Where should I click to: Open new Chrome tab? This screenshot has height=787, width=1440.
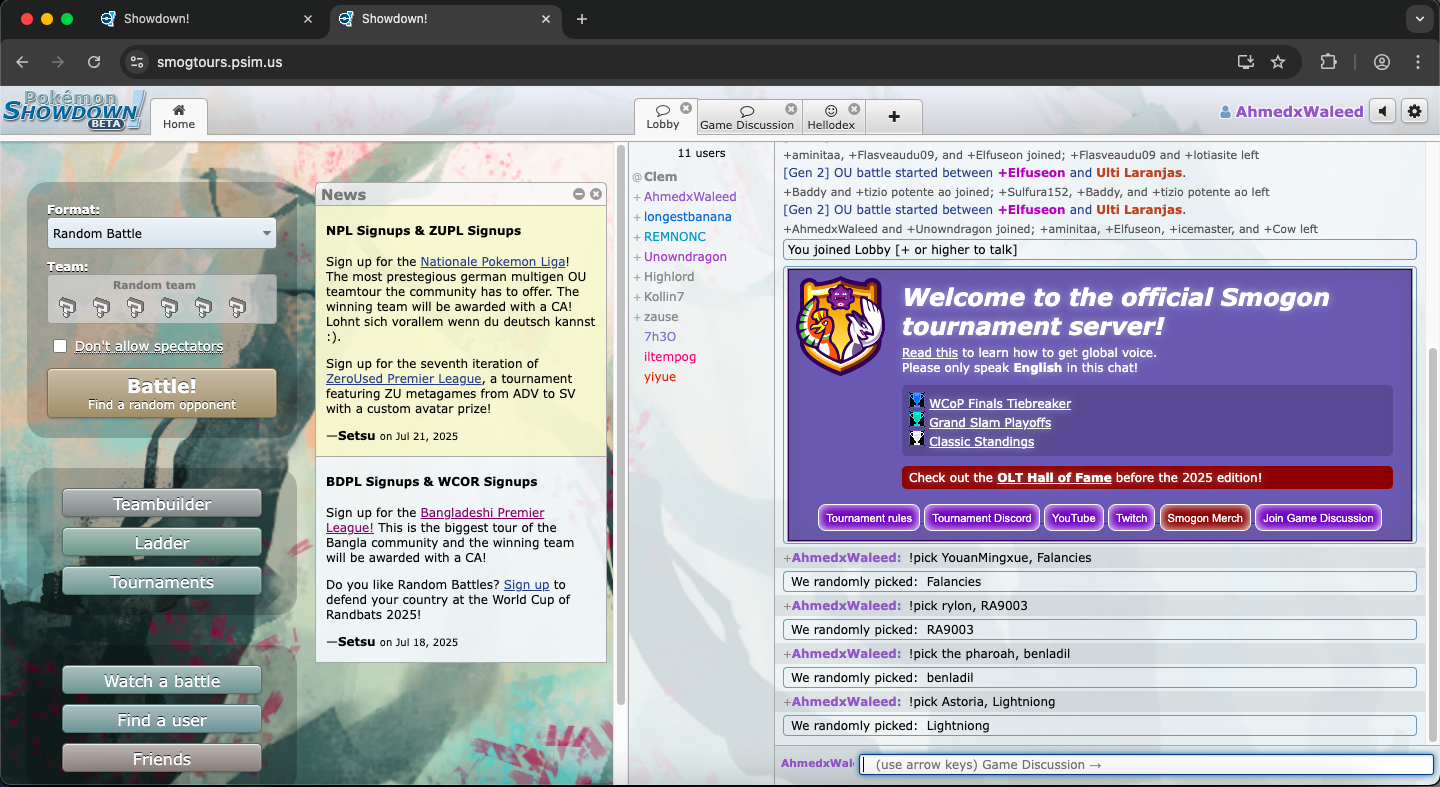pos(582,19)
